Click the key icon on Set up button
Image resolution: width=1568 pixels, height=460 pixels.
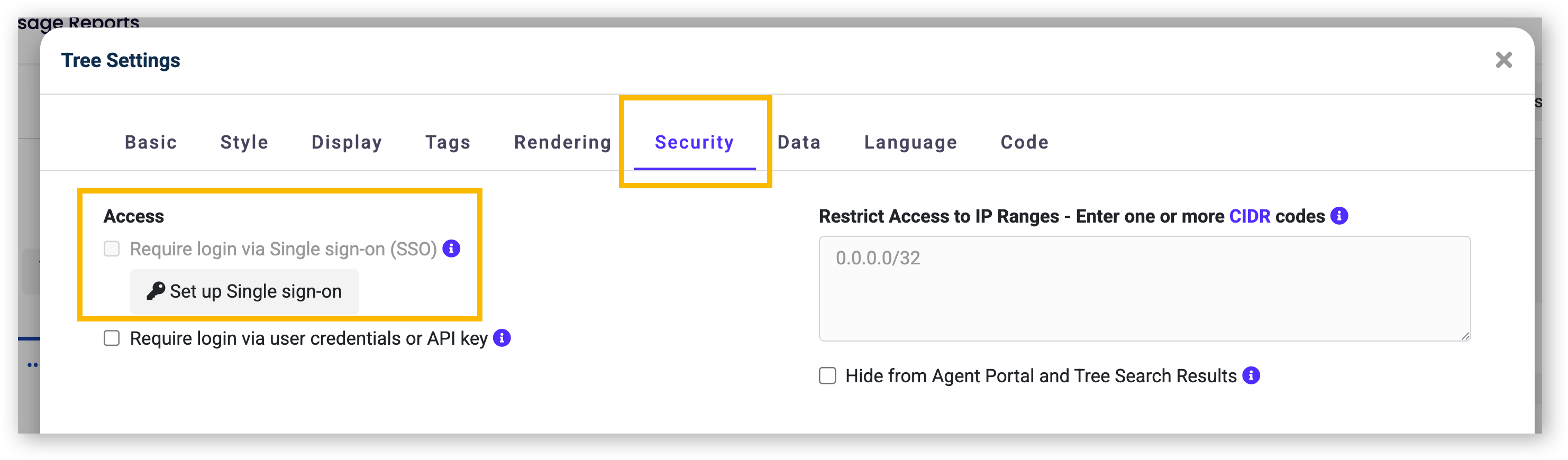pos(155,291)
